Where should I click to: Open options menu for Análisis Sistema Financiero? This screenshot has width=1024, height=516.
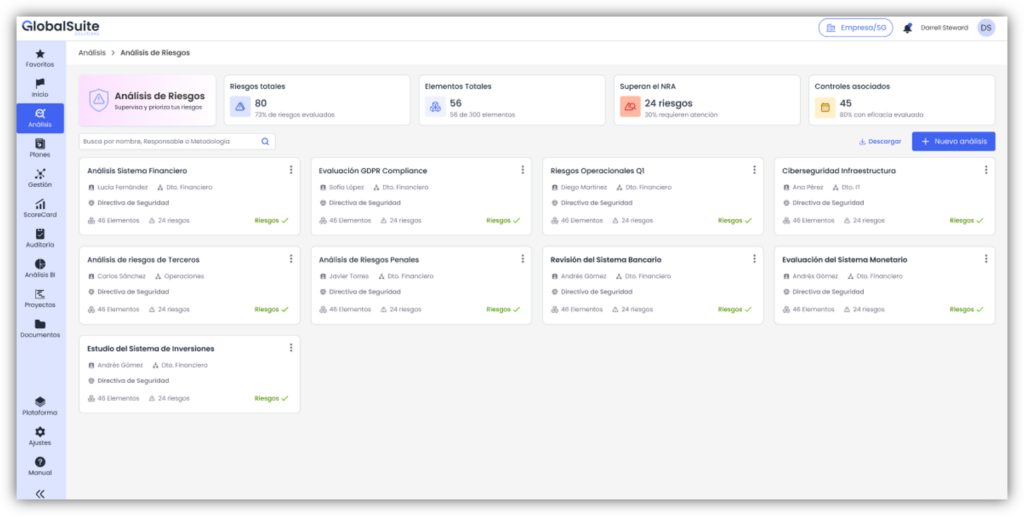291,170
